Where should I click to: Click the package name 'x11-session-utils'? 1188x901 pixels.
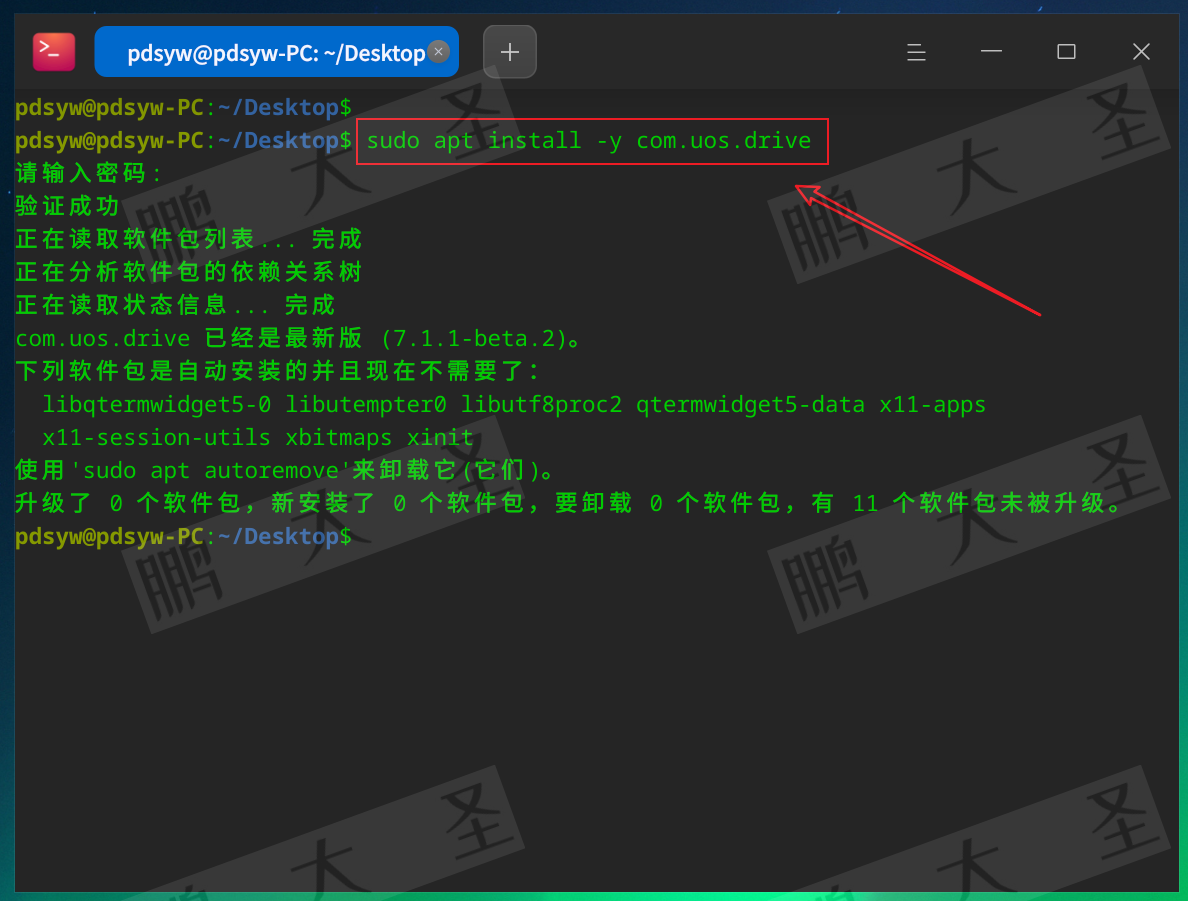pos(156,437)
